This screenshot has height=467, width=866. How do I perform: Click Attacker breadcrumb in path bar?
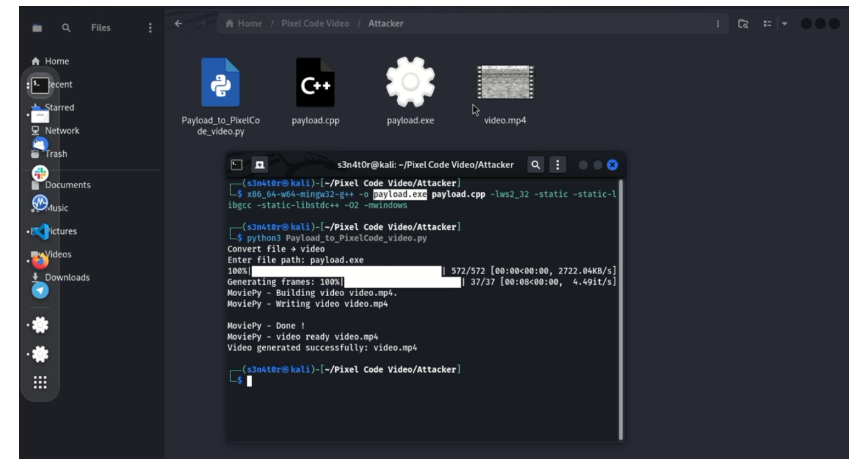[x=386, y=23]
